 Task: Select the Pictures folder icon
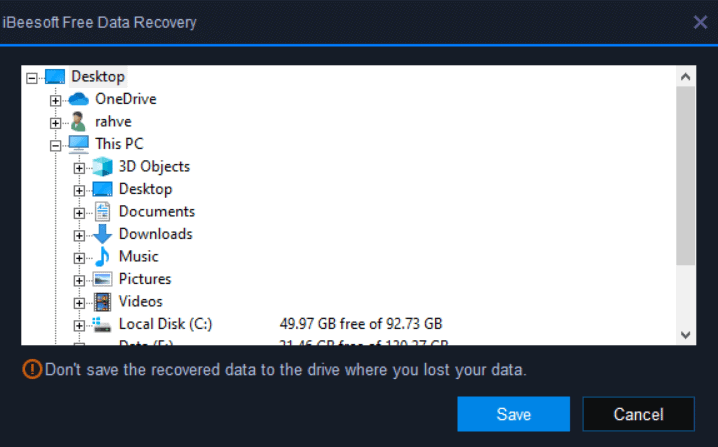point(102,279)
